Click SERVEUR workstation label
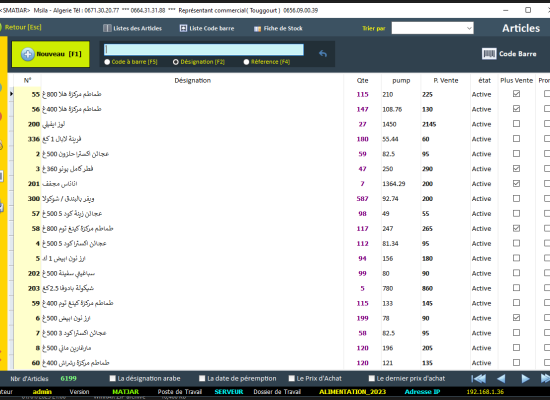Viewport: 550px width, 400px height. coord(229,392)
